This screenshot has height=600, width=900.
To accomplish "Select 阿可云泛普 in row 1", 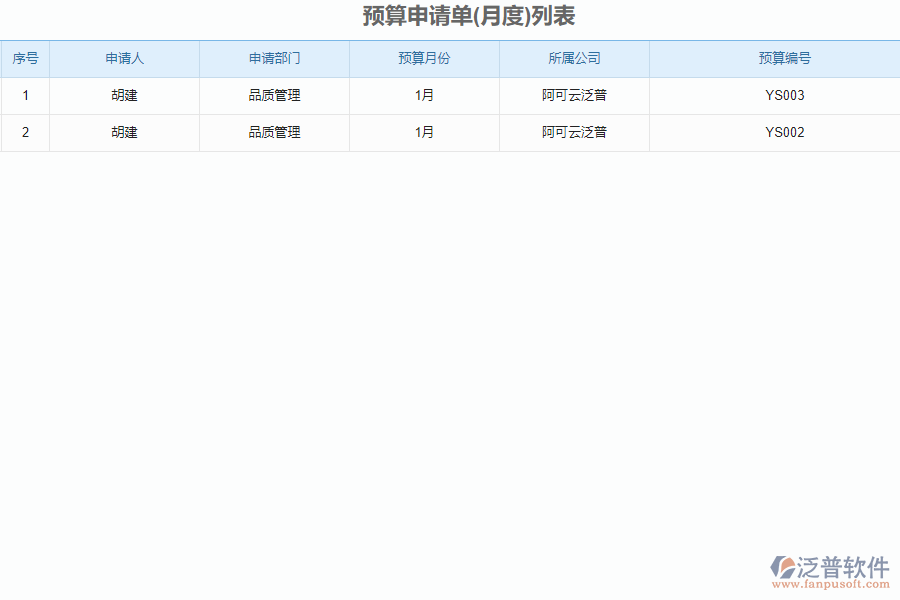I will pos(574,95).
